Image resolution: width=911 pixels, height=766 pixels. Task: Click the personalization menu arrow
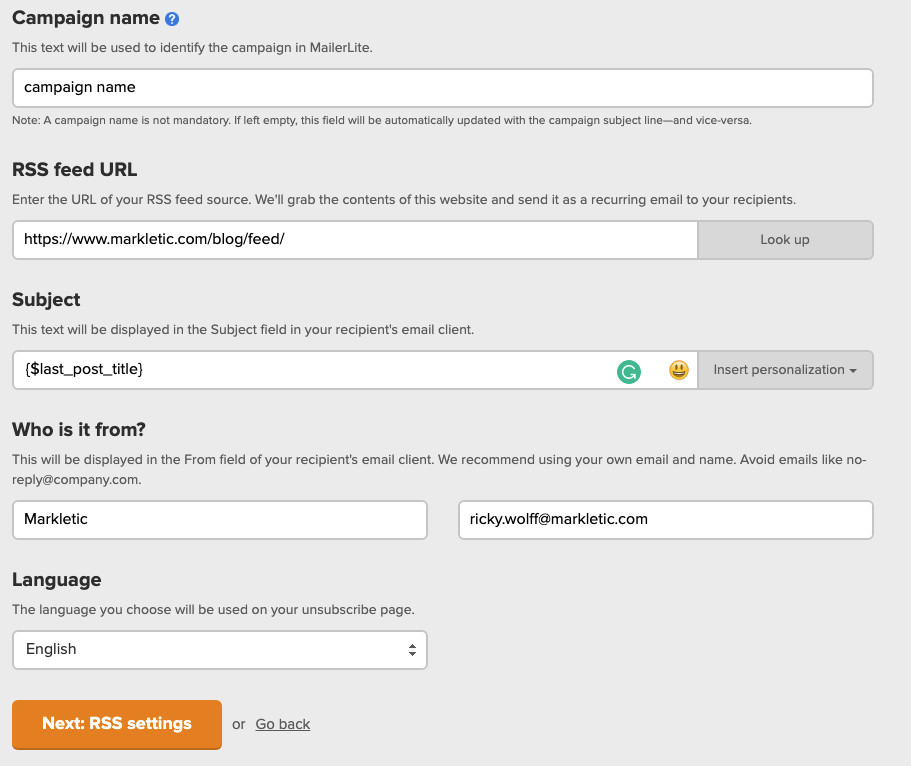[855, 370]
